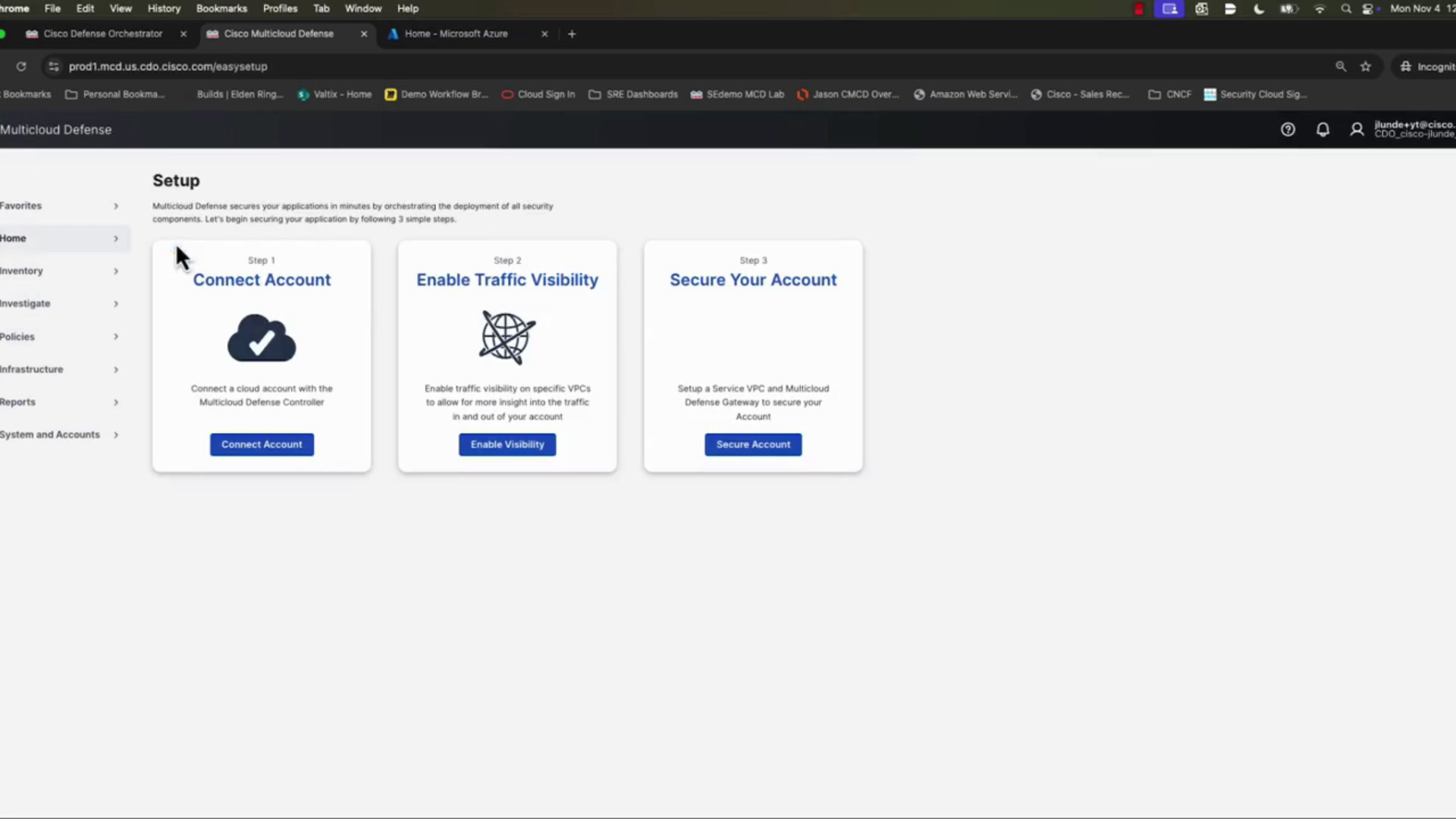Open the Incognito indicator
The height and width of the screenshot is (819, 1456).
tap(1427, 67)
